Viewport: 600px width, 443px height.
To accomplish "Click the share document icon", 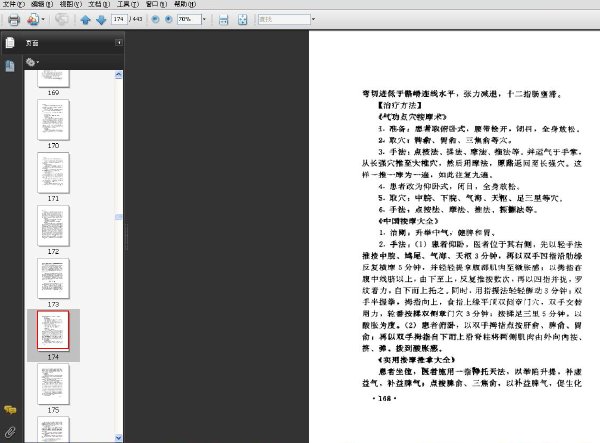I will pyautogui.click(x=33, y=20).
